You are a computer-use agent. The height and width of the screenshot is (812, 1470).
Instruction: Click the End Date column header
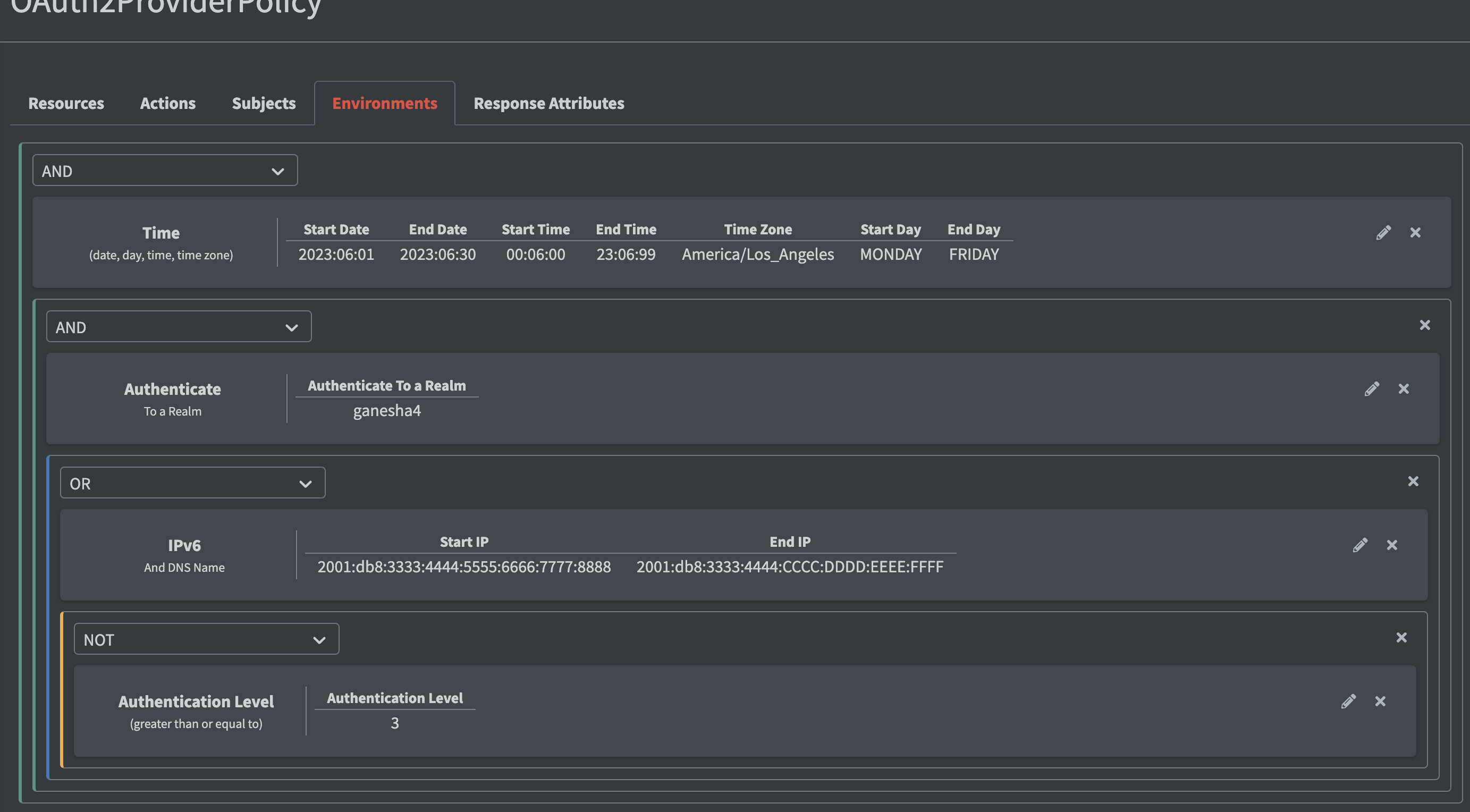(438, 230)
